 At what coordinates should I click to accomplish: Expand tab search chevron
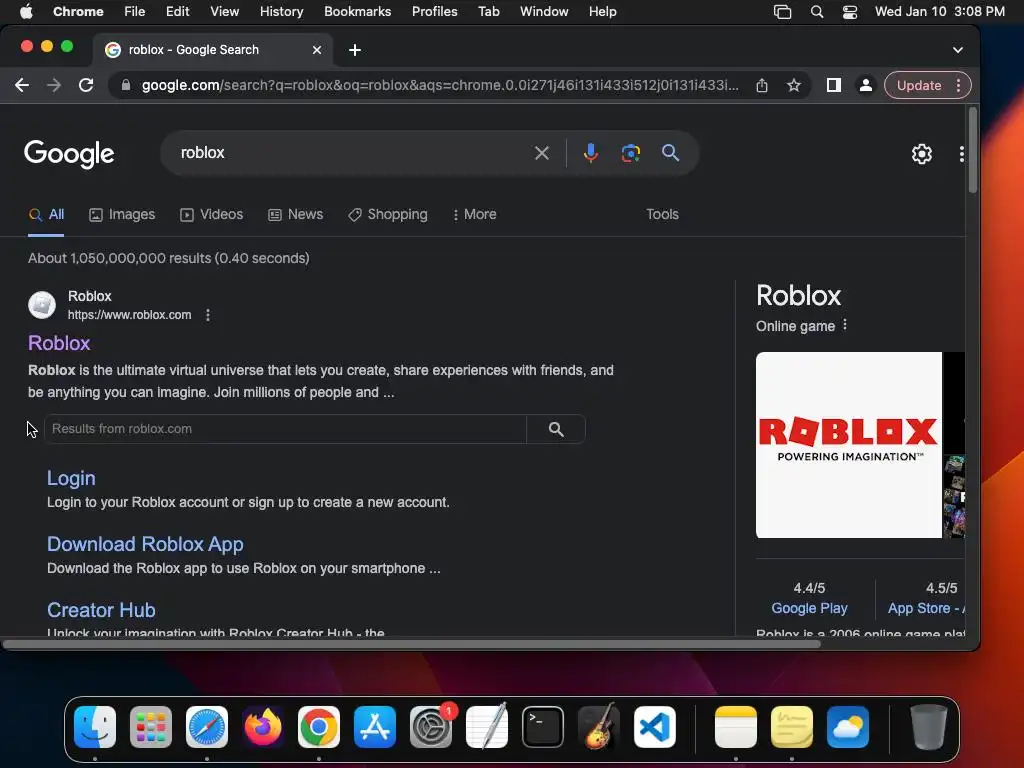click(x=957, y=50)
